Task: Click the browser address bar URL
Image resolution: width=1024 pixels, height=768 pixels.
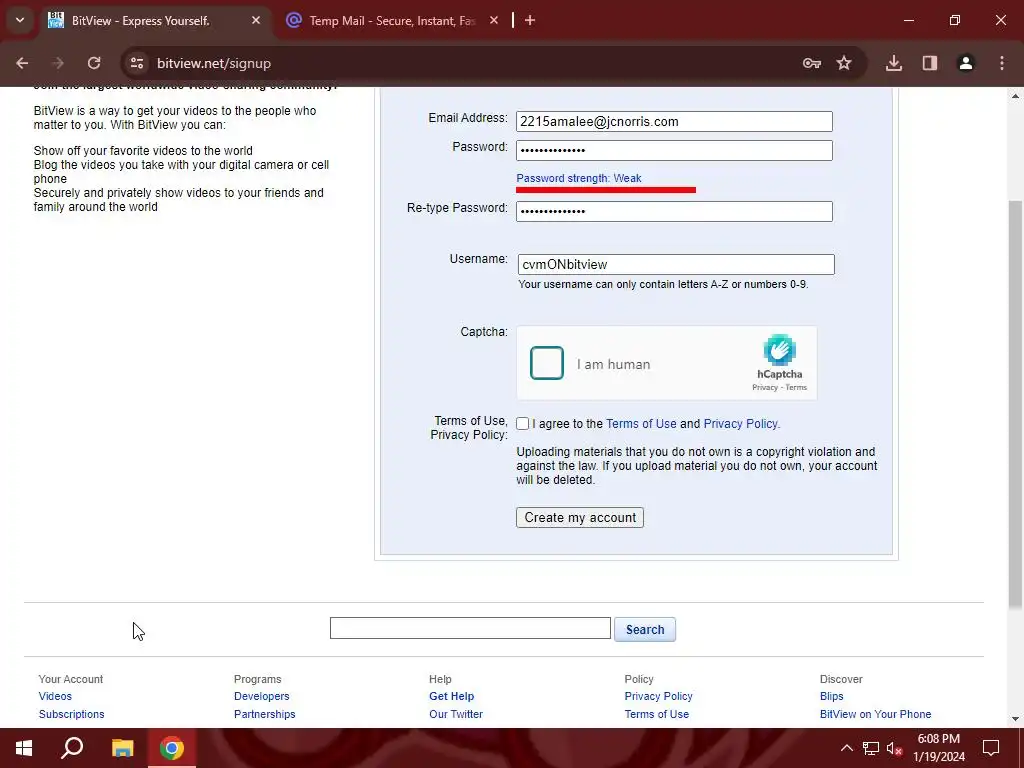Action: click(214, 63)
